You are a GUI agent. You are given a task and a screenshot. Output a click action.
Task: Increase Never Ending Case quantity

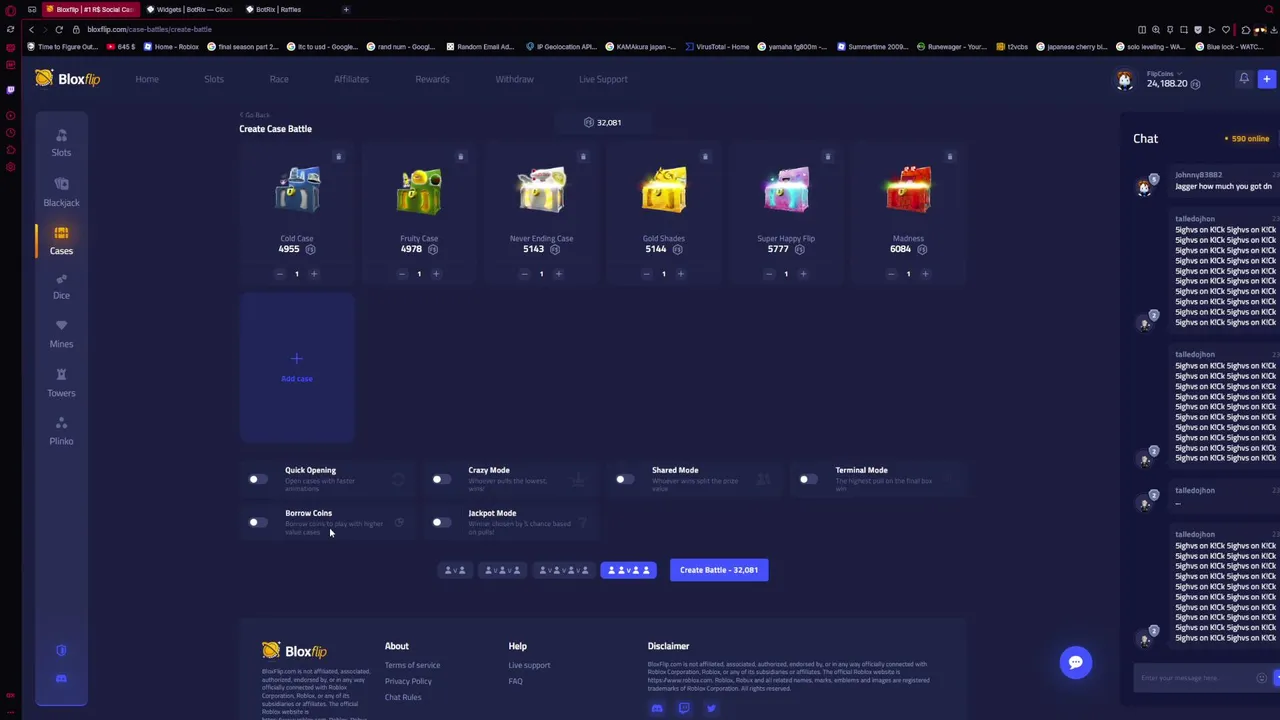558,274
